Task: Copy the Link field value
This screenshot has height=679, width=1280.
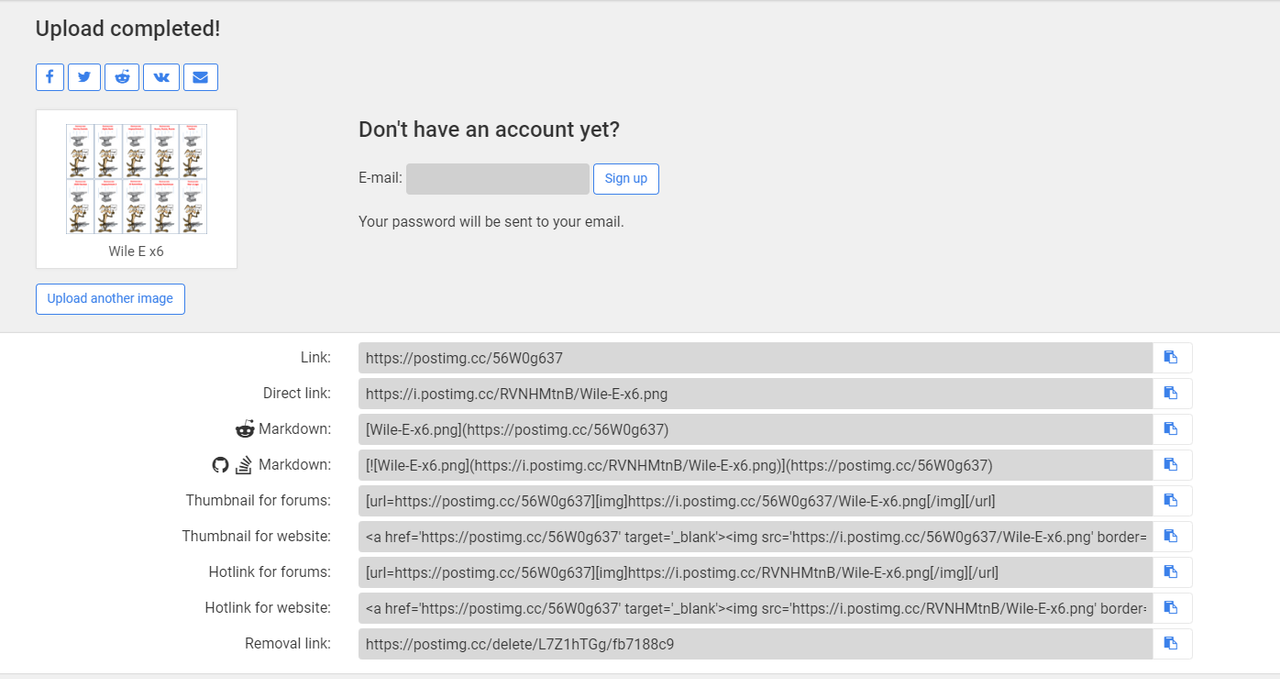Action: [1172, 357]
